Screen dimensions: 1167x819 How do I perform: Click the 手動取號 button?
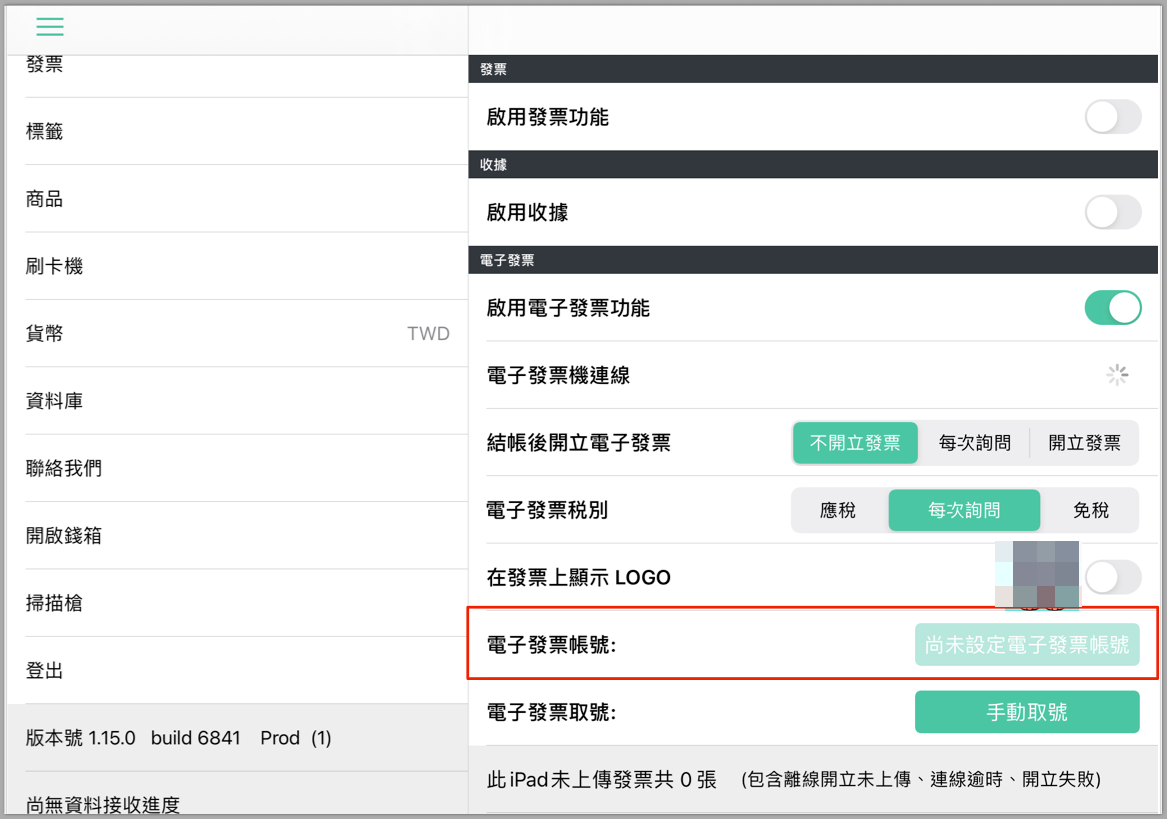pos(1027,713)
